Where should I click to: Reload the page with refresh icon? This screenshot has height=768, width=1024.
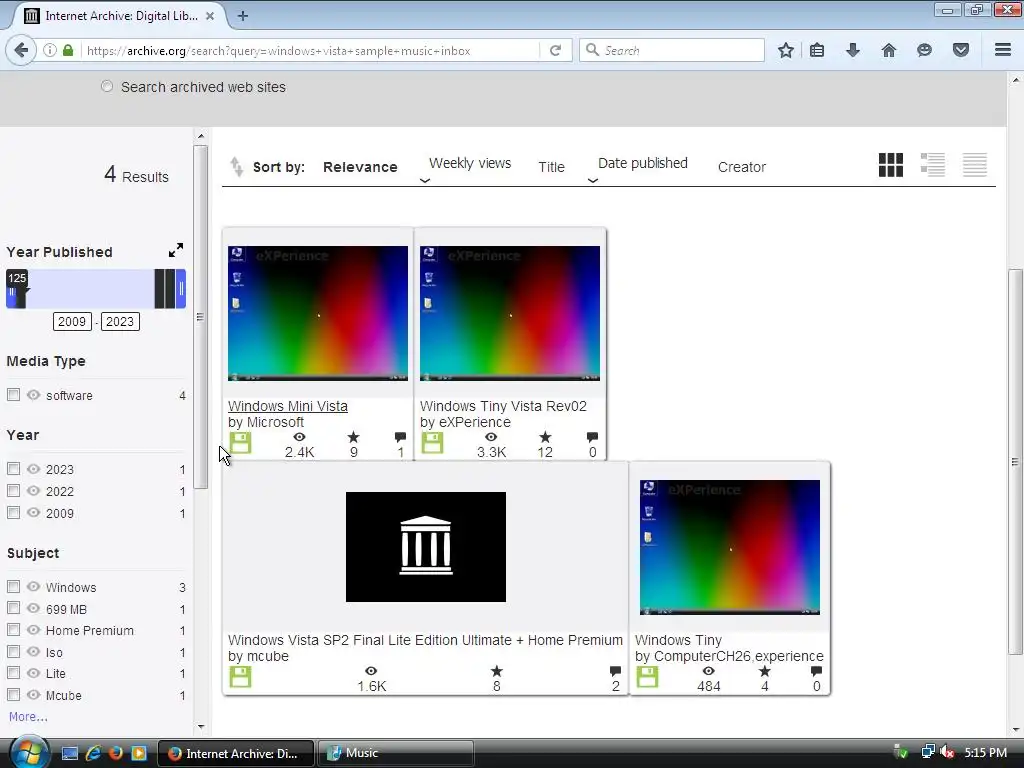pos(556,50)
